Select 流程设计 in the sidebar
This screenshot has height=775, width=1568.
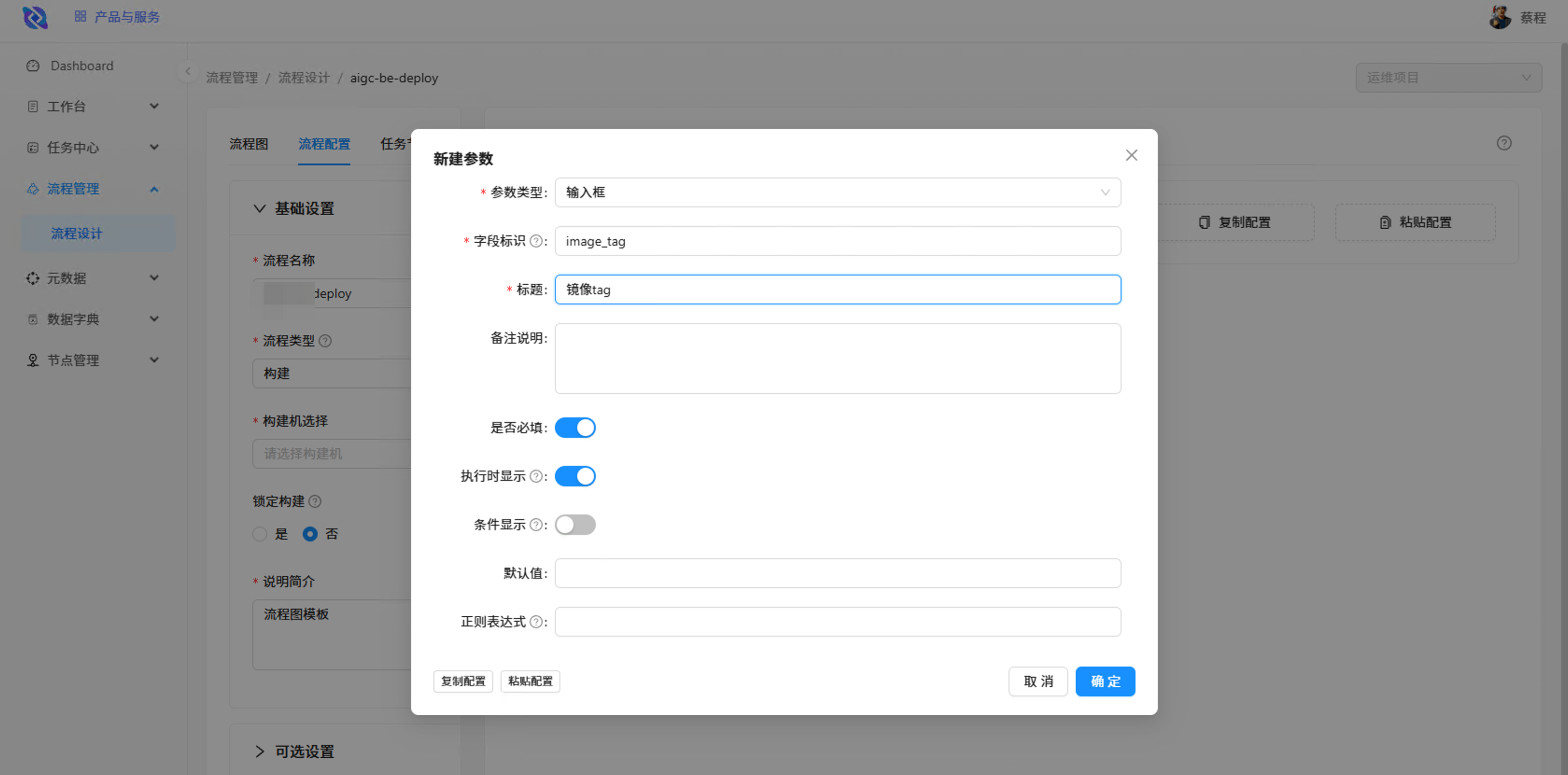click(99, 234)
